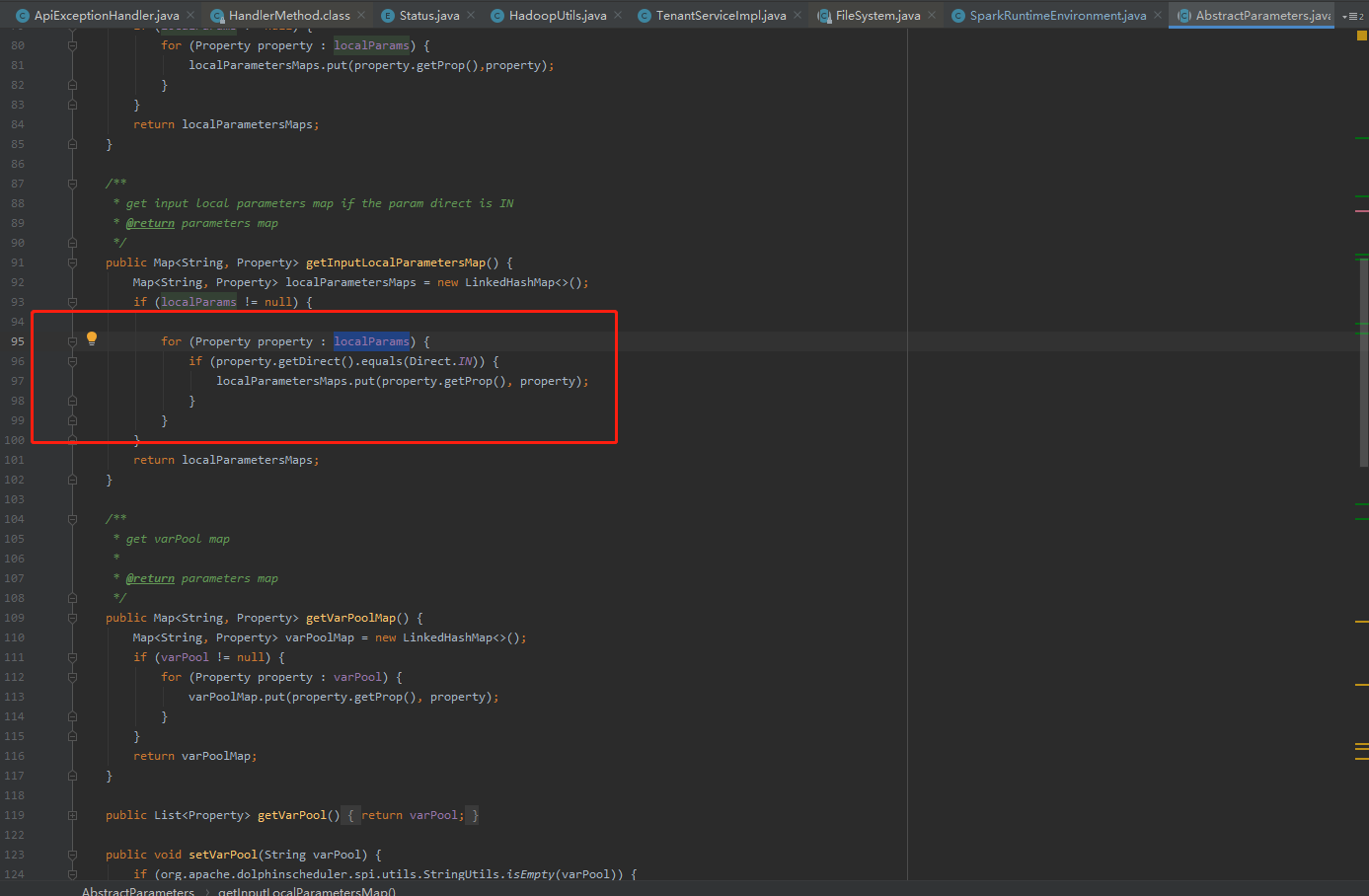Collapse the if getDirect block at line 96
This screenshot has height=896, width=1369.
pos(72,361)
